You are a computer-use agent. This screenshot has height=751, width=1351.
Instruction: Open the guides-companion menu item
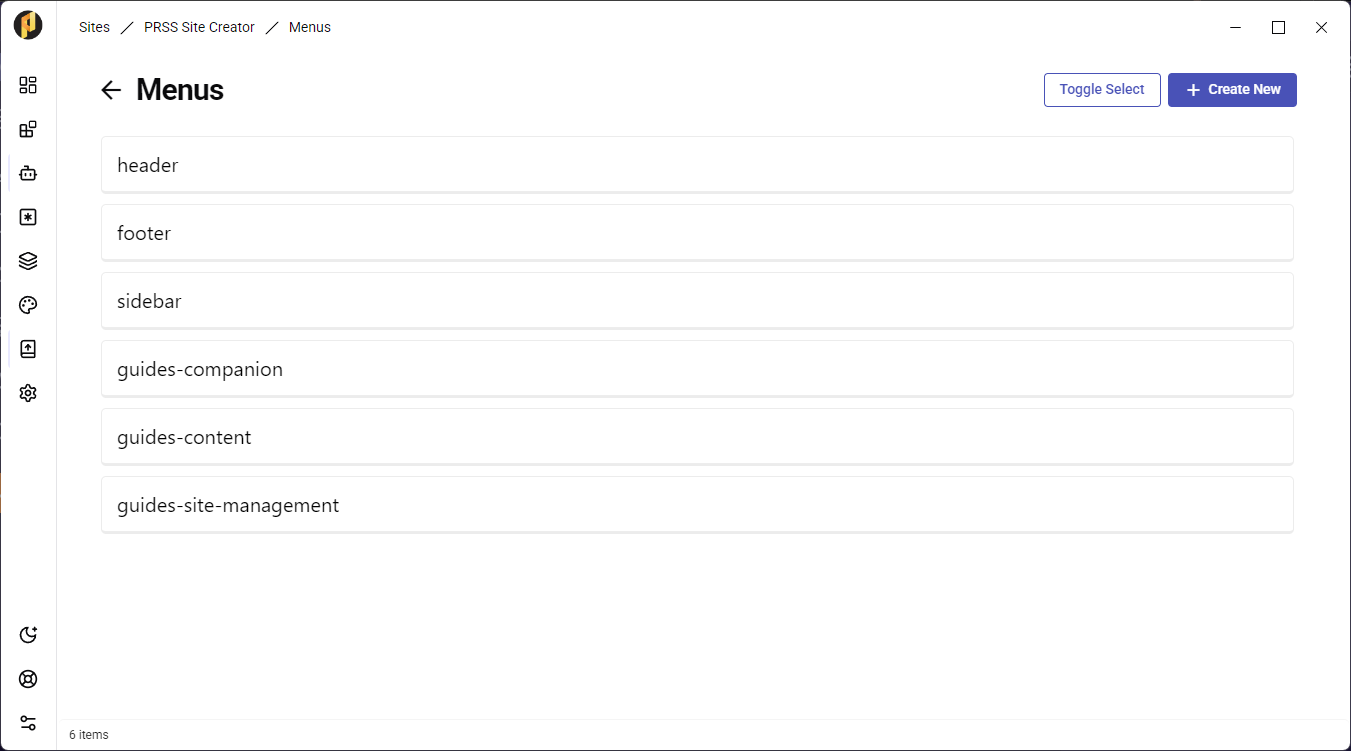point(697,369)
